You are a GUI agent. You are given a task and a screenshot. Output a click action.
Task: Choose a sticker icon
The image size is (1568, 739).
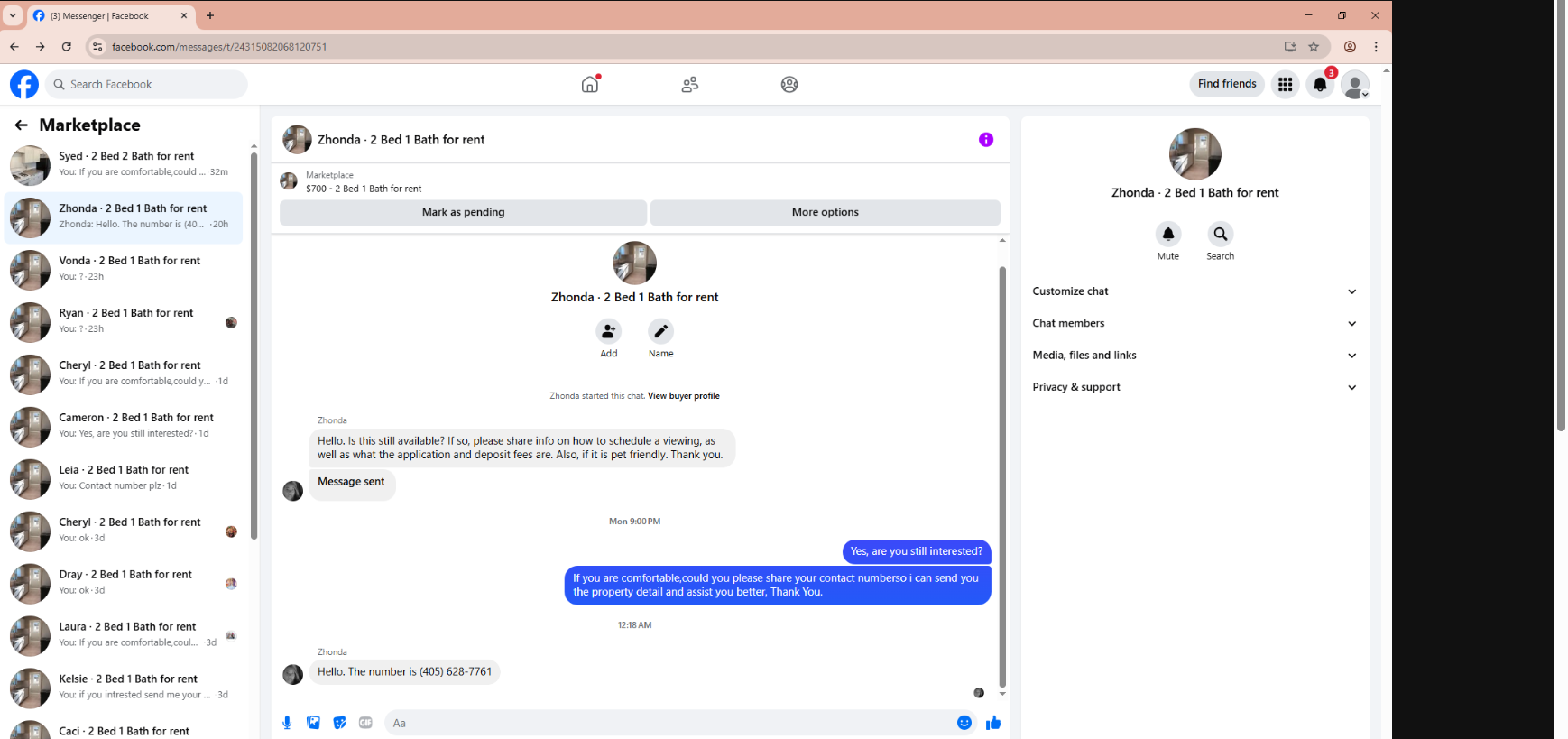(x=339, y=723)
